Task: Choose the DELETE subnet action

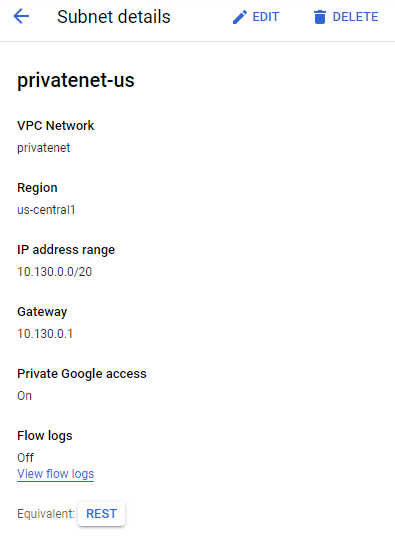Action: coord(346,17)
